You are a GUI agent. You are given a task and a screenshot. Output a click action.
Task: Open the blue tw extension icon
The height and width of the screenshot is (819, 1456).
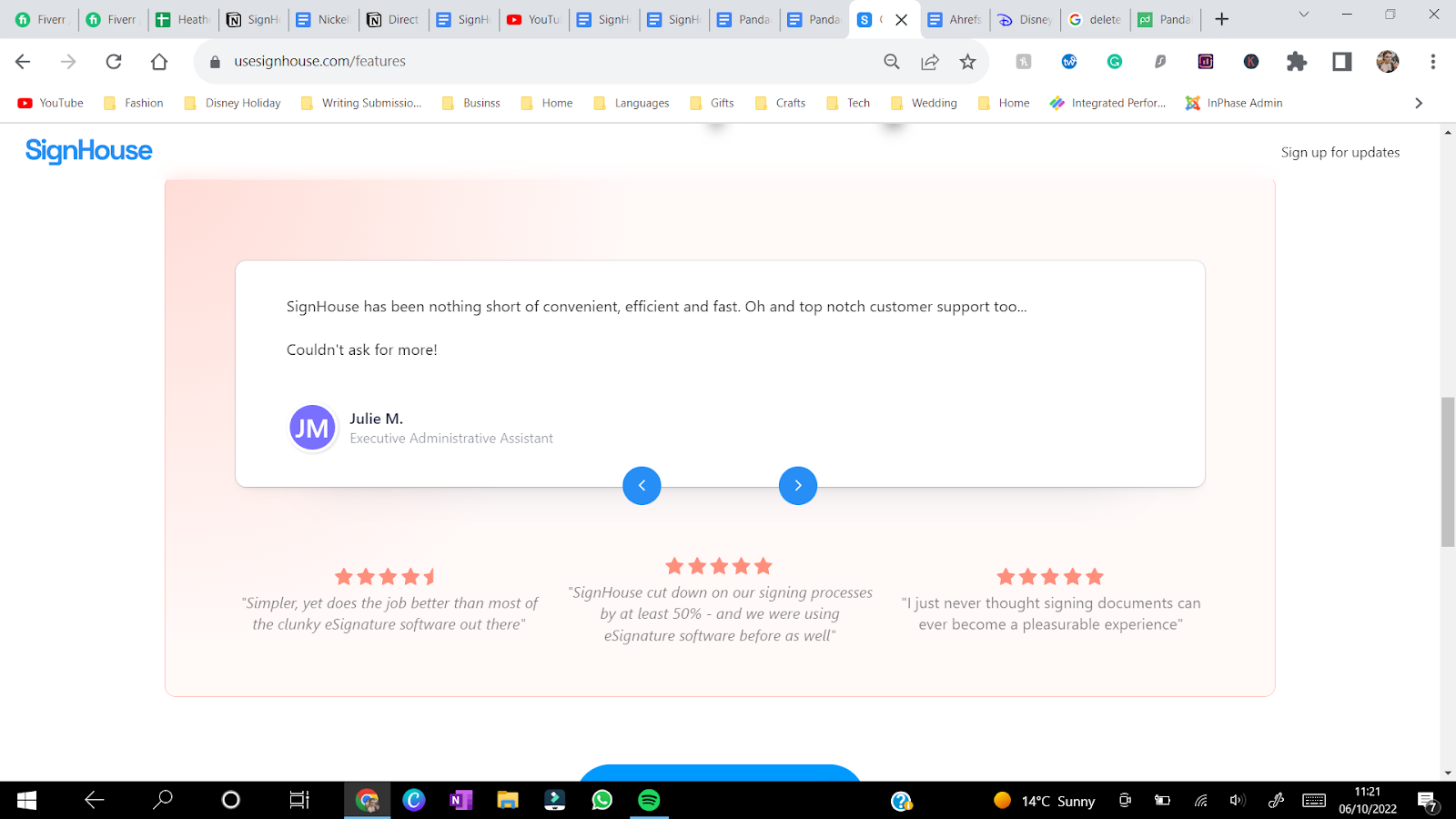pyautogui.click(x=1069, y=62)
